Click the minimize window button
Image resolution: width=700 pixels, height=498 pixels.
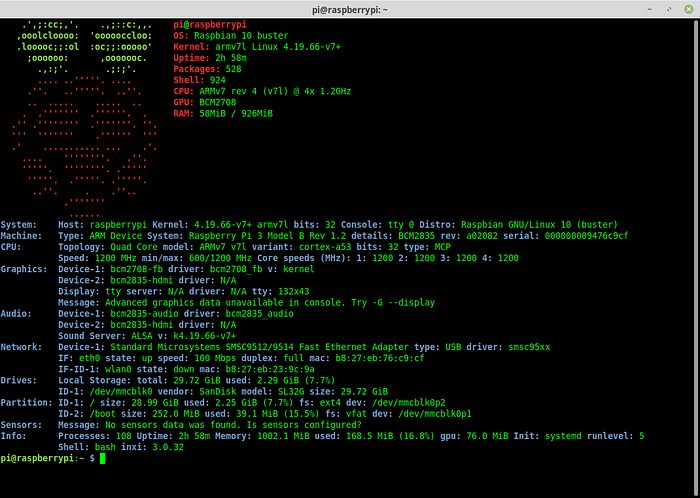pos(650,9)
